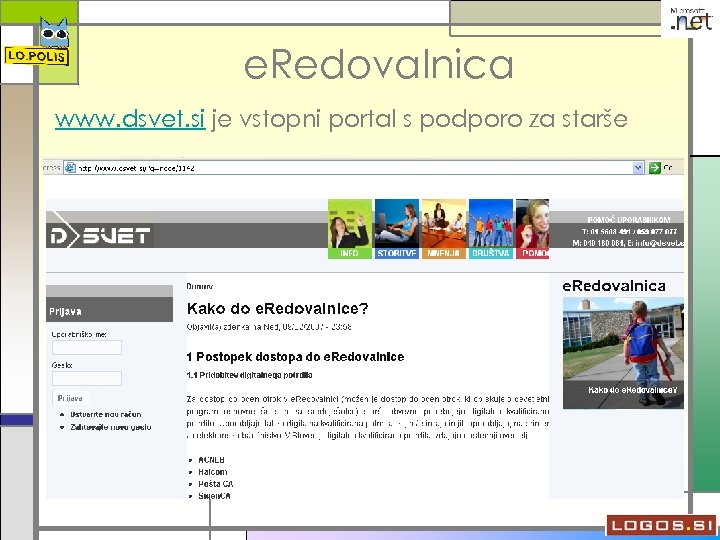Click the Prijava login button
The height and width of the screenshot is (540, 720).
pyautogui.click(x=70, y=398)
